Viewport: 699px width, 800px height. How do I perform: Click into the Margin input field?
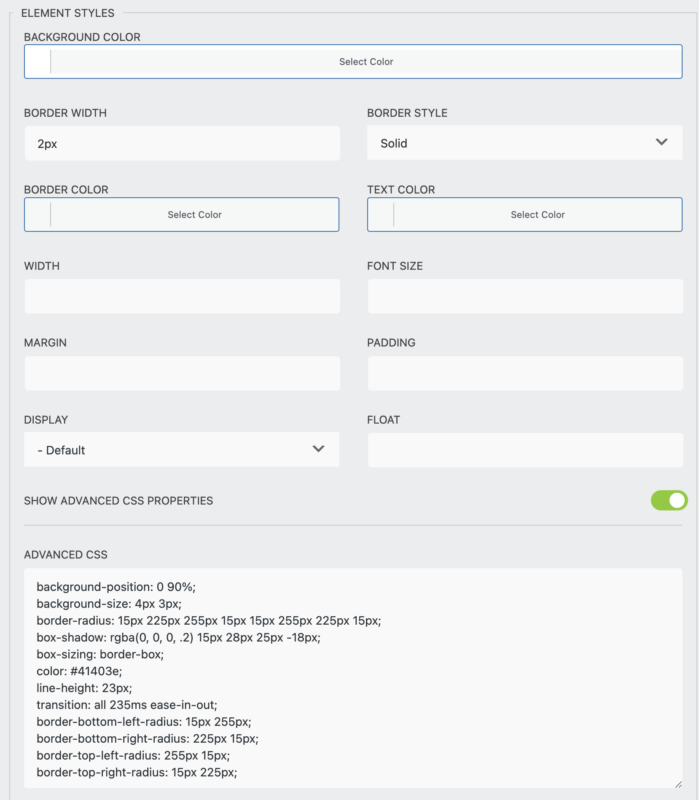(182, 373)
